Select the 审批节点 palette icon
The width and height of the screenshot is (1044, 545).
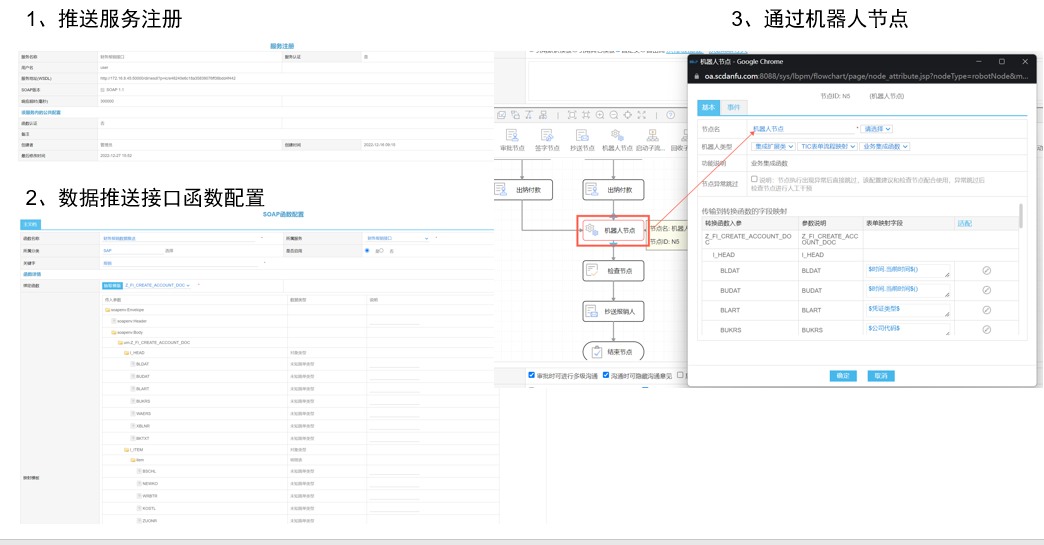point(511,136)
